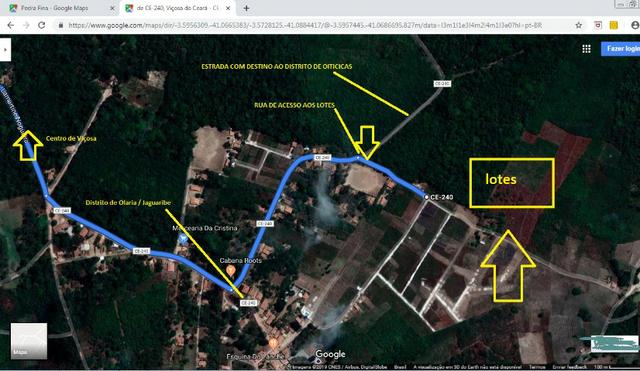Click the Fazer login button
This screenshot has height=371, width=640.
[x=620, y=49]
